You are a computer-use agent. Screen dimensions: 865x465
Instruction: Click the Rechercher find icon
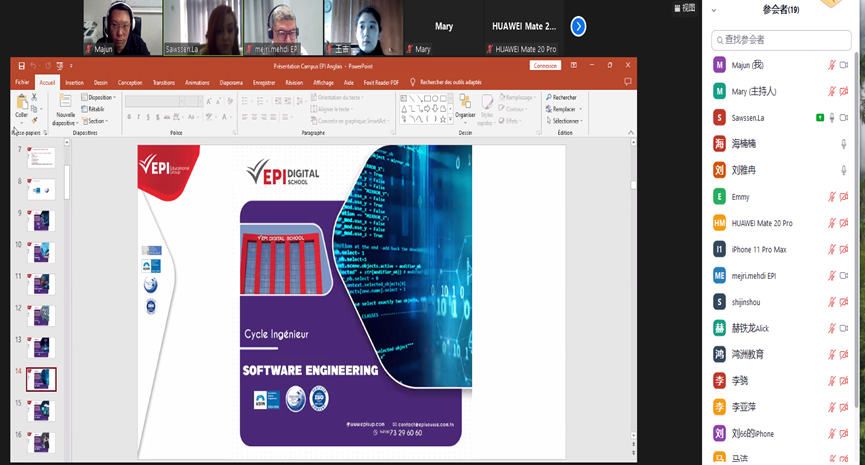(562, 98)
